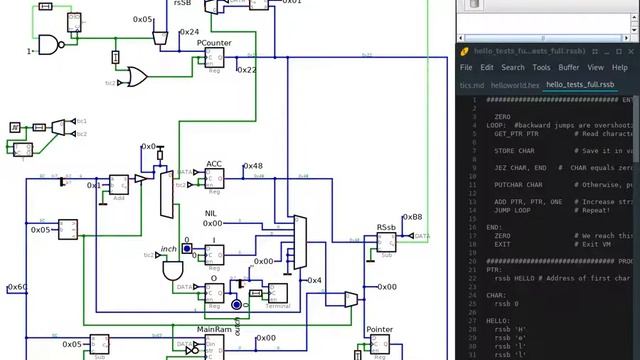Click the trash icon in upper panel
Screen dimensions: 640x360
pyautogui.click(x=473, y=4)
